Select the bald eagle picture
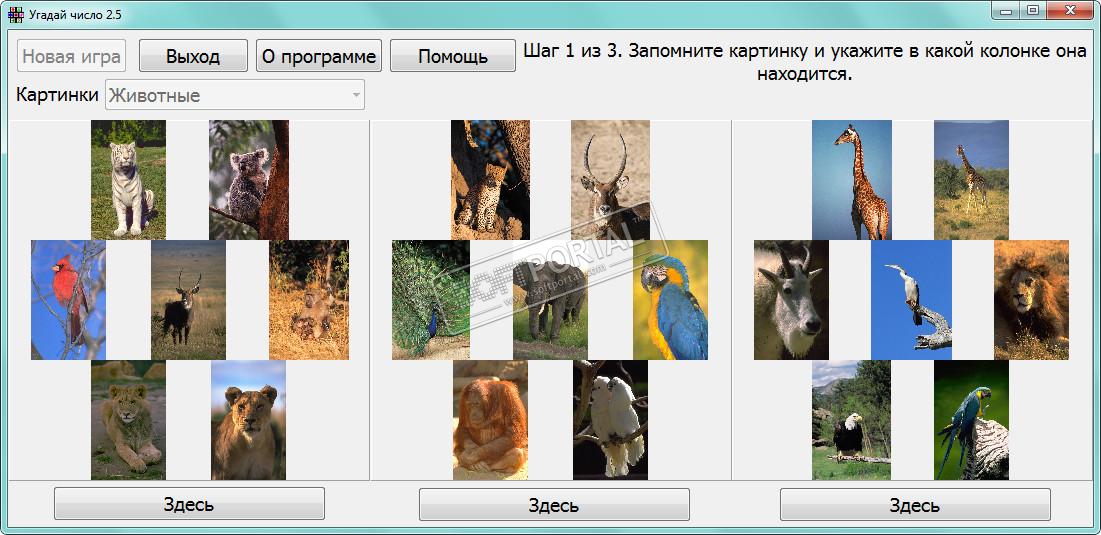 click(852, 420)
